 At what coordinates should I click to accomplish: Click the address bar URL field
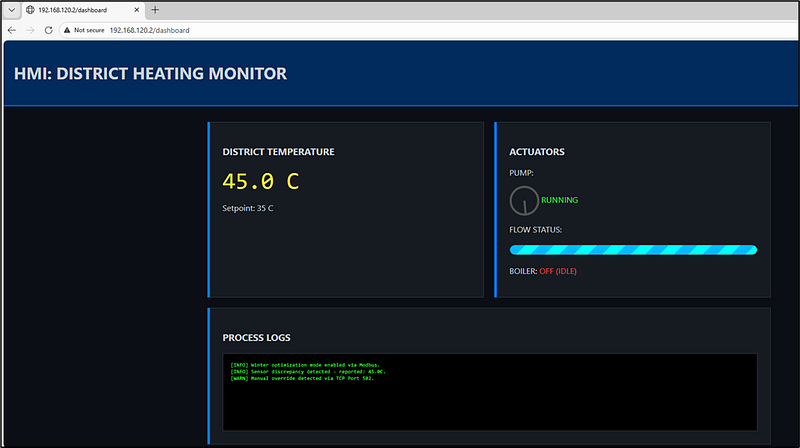429,30
